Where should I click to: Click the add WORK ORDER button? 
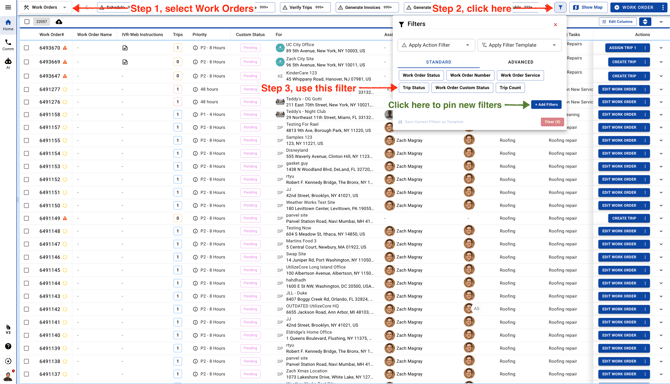(x=635, y=7)
